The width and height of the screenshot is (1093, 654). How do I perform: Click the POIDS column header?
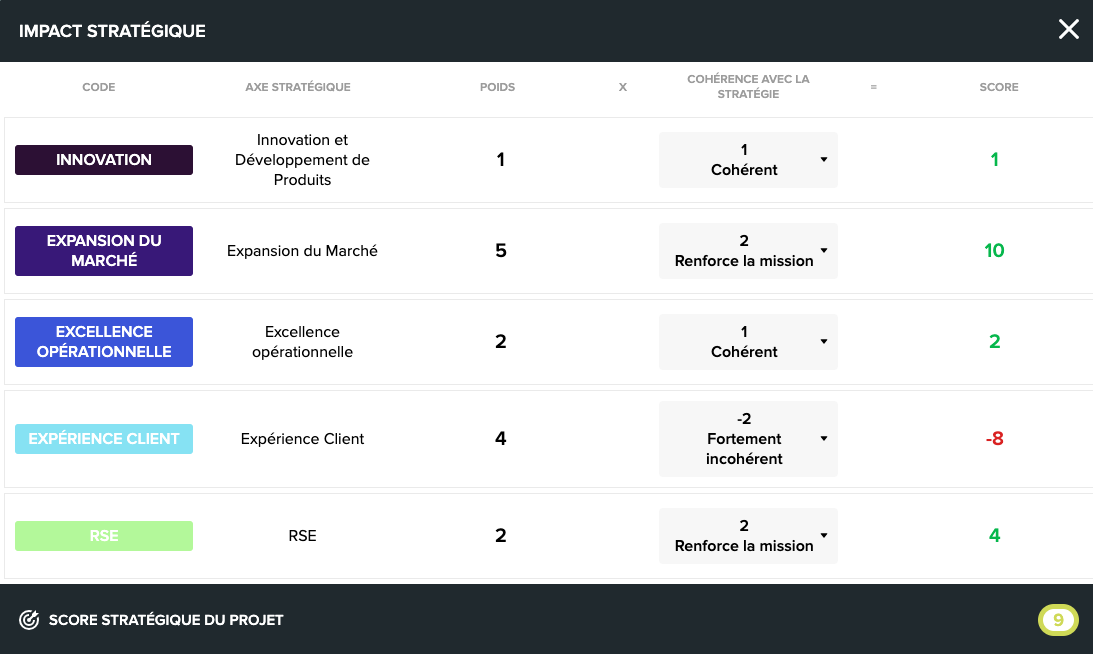pyautogui.click(x=497, y=87)
